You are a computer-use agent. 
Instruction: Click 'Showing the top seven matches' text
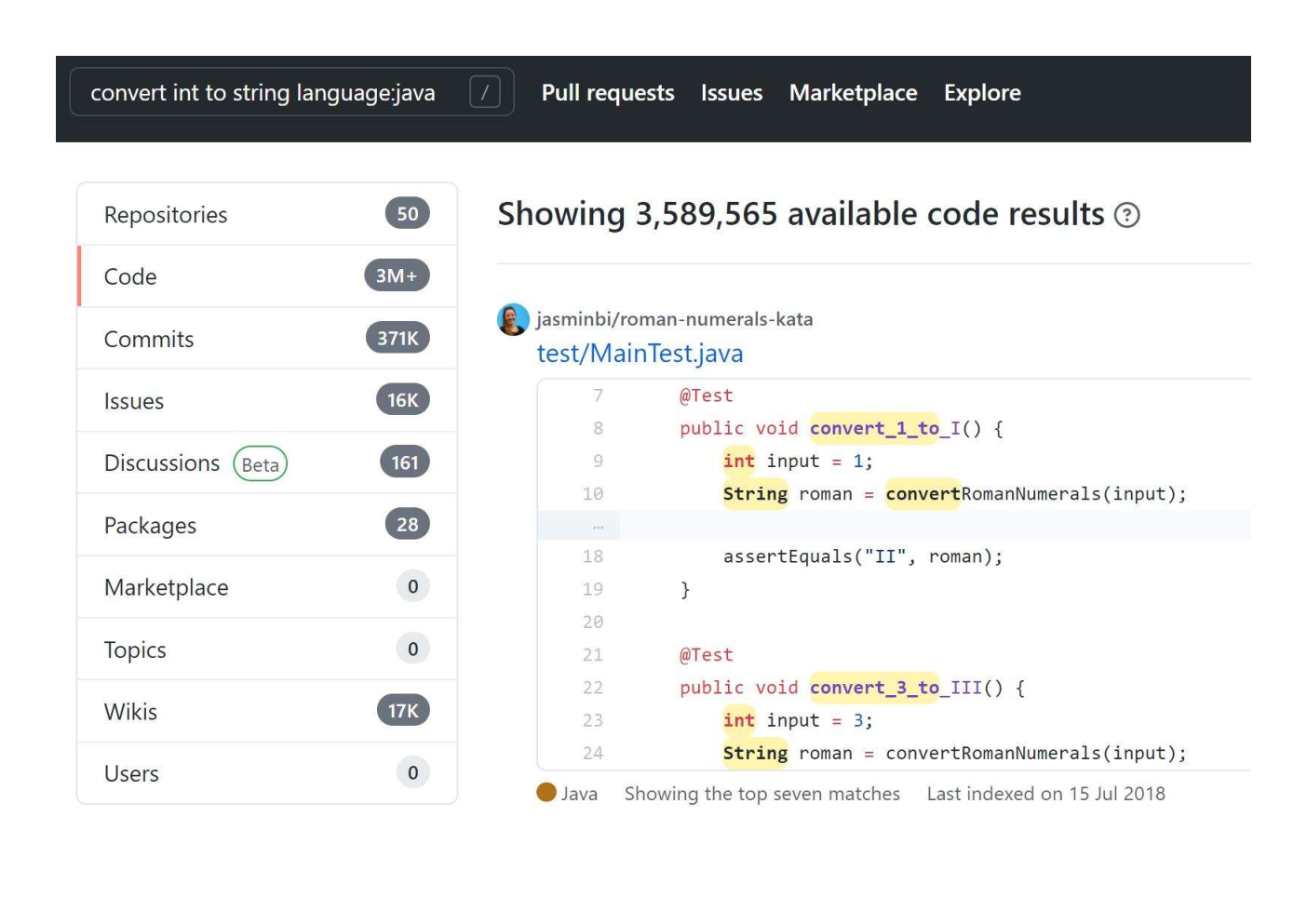coord(762,794)
